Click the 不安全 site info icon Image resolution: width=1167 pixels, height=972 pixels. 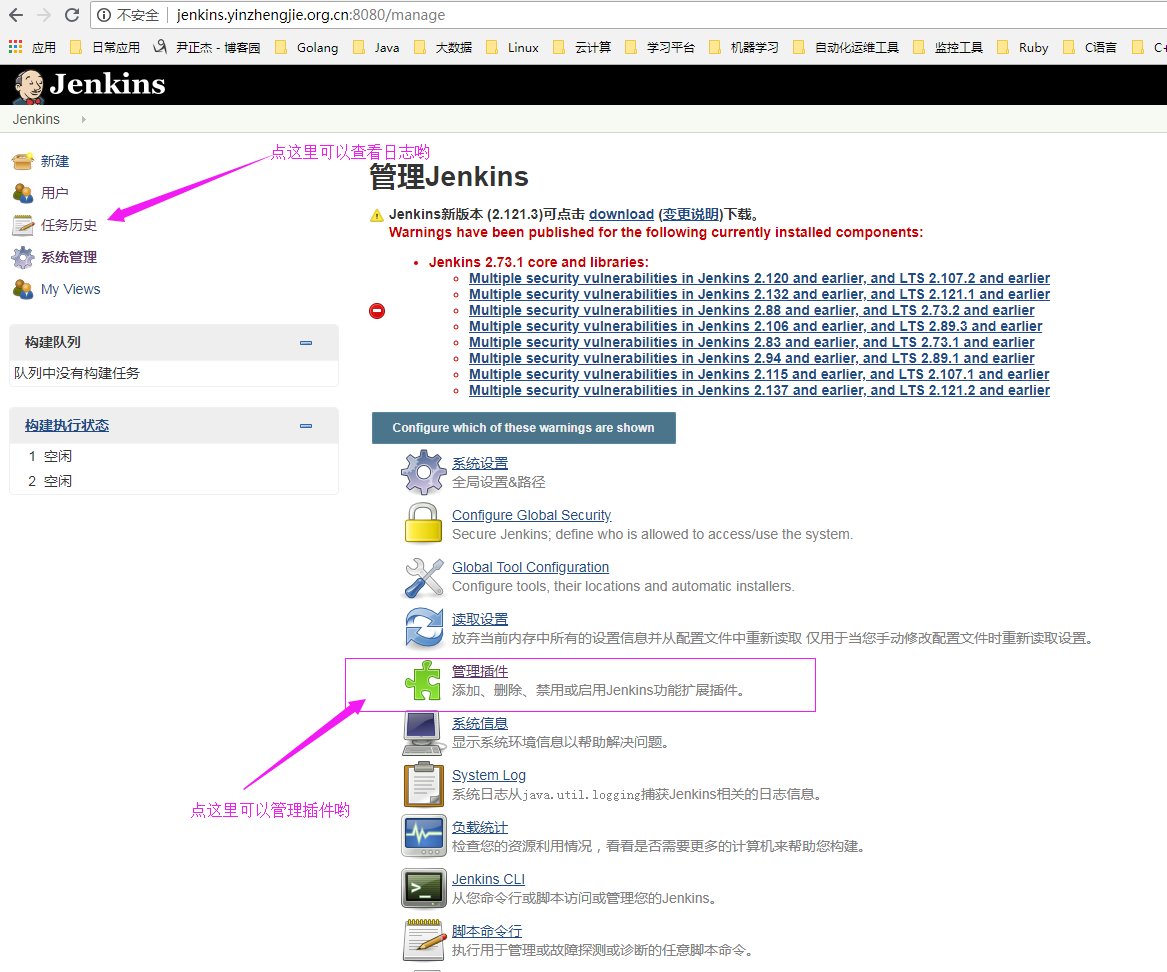[x=104, y=15]
